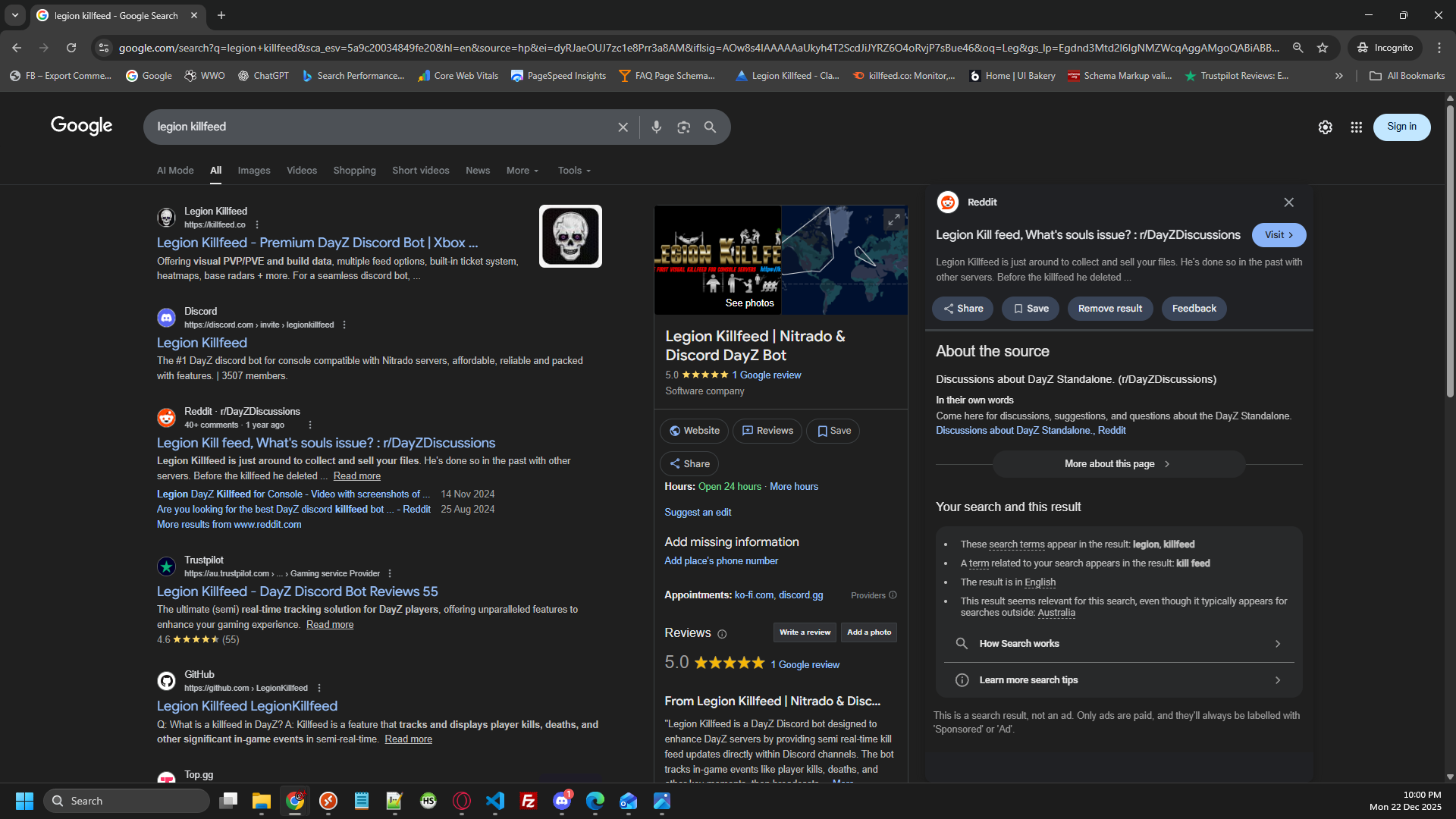
Task: Switch to the AI Mode tab
Action: [175, 171]
